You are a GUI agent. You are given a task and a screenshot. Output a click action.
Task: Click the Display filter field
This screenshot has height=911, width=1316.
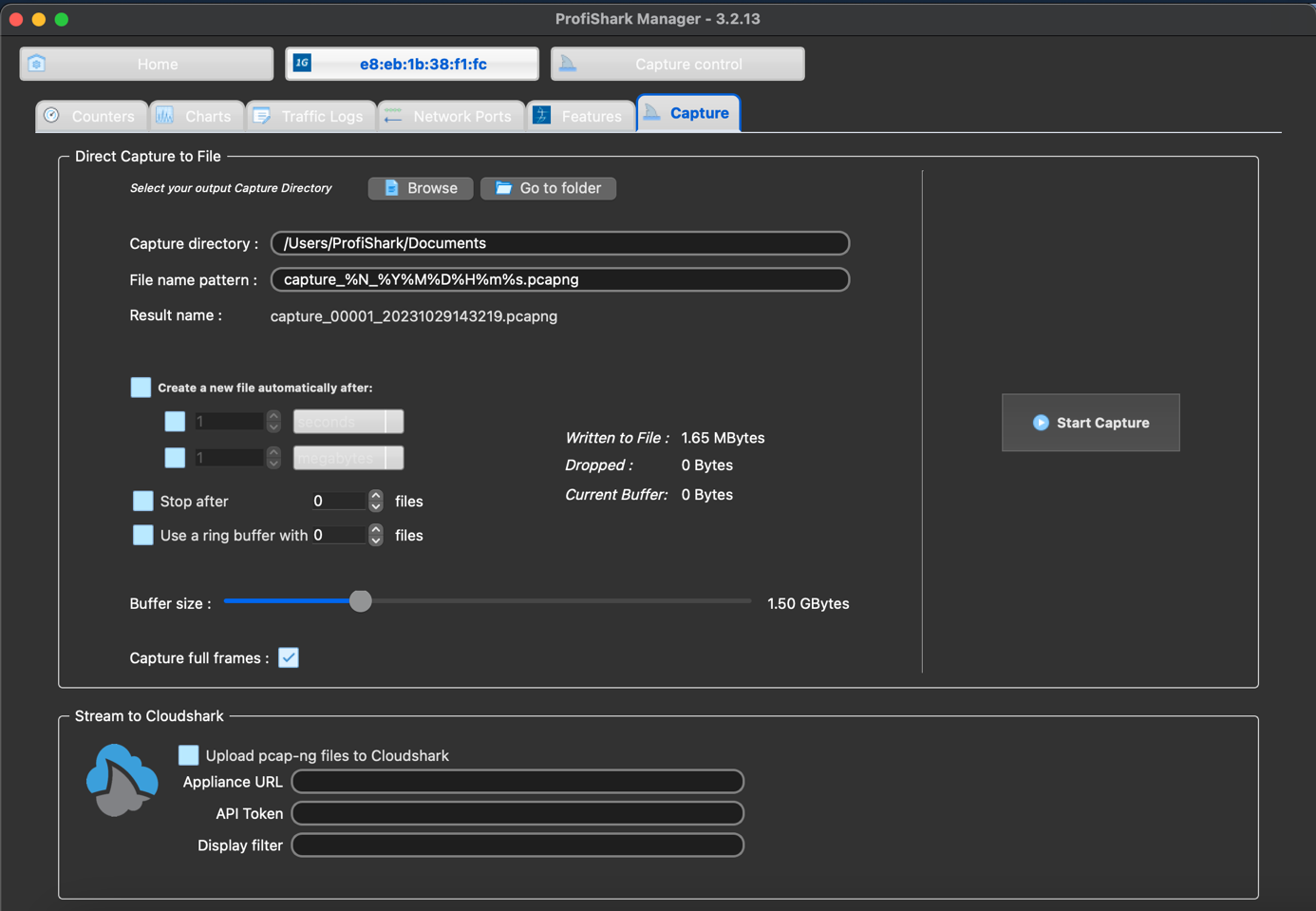tap(517, 845)
